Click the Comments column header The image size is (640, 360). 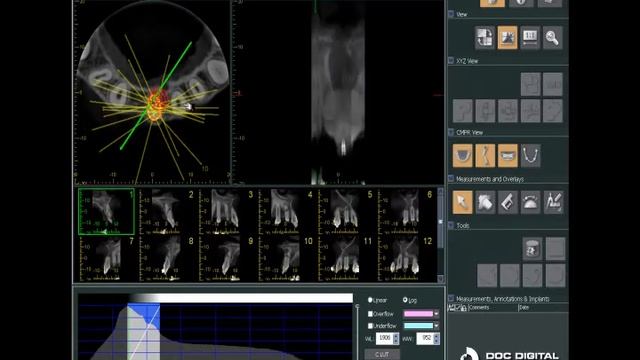tap(479, 308)
